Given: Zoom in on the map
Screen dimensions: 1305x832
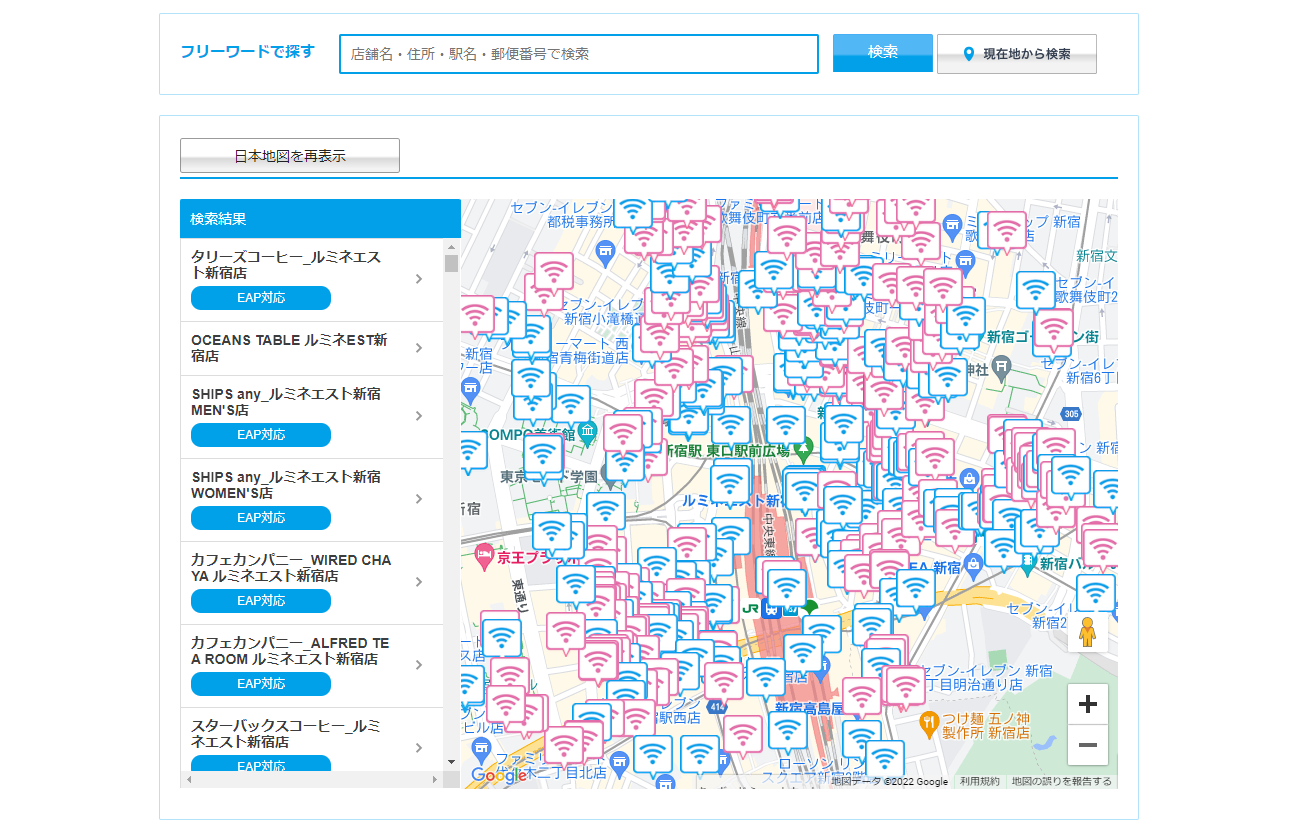Looking at the screenshot, I should (1088, 704).
